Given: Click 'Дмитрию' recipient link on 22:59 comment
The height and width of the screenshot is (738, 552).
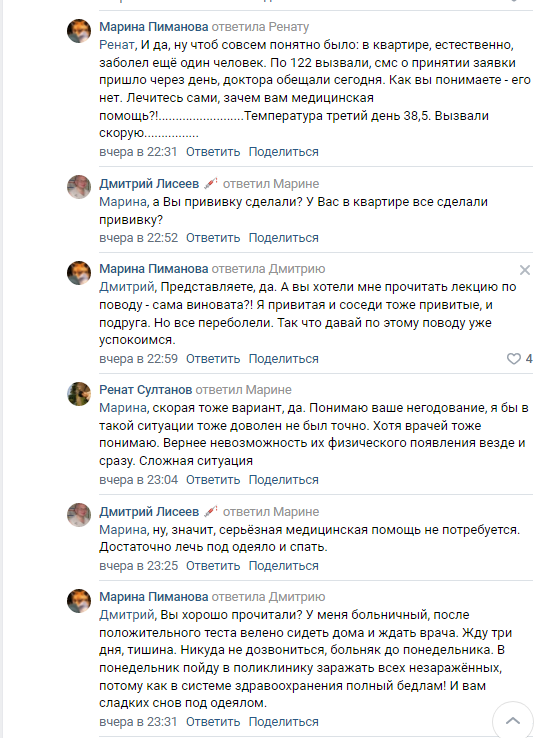Looking at the screenshot, I should pos(297,269).
